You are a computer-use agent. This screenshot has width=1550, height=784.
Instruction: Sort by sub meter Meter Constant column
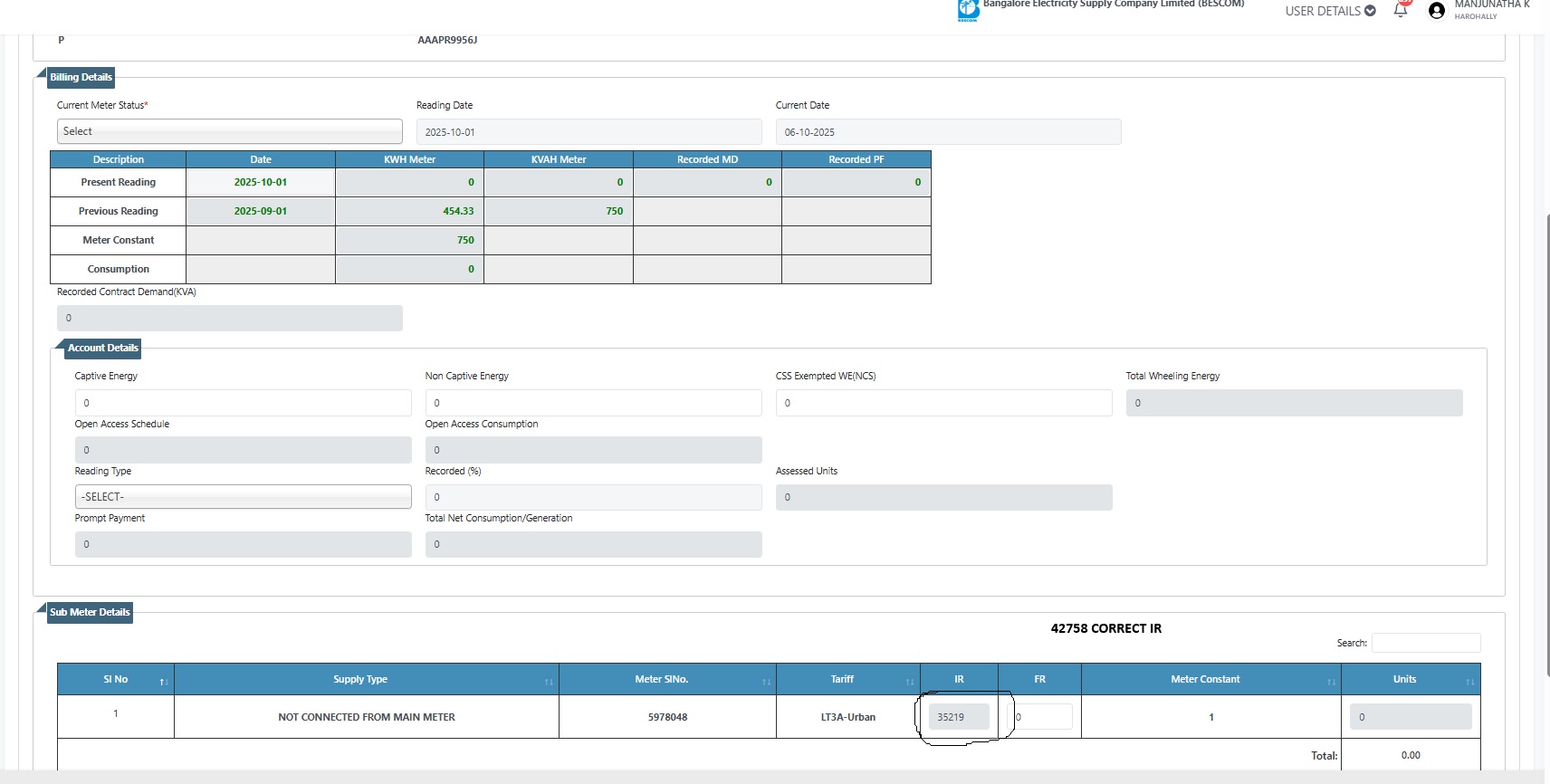point(1331,681)
